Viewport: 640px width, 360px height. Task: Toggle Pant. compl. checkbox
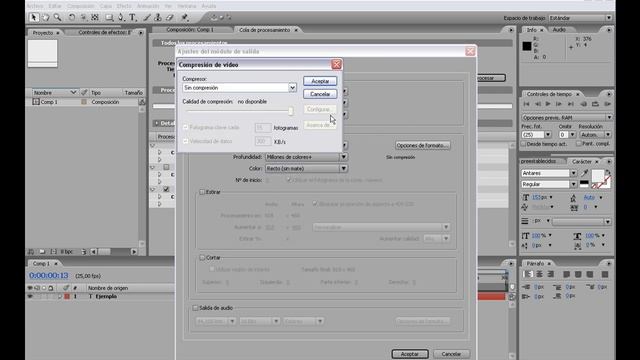(578, 144)
